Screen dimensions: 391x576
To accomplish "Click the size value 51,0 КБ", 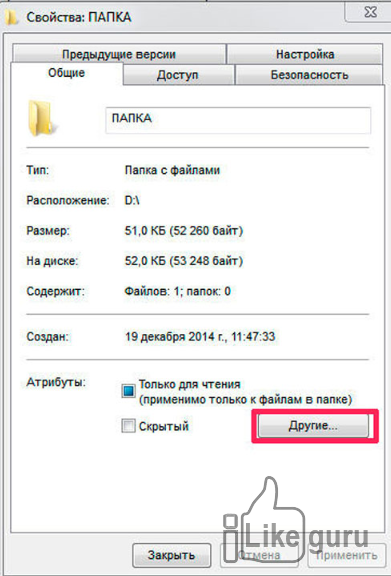I will coord(184,231).
